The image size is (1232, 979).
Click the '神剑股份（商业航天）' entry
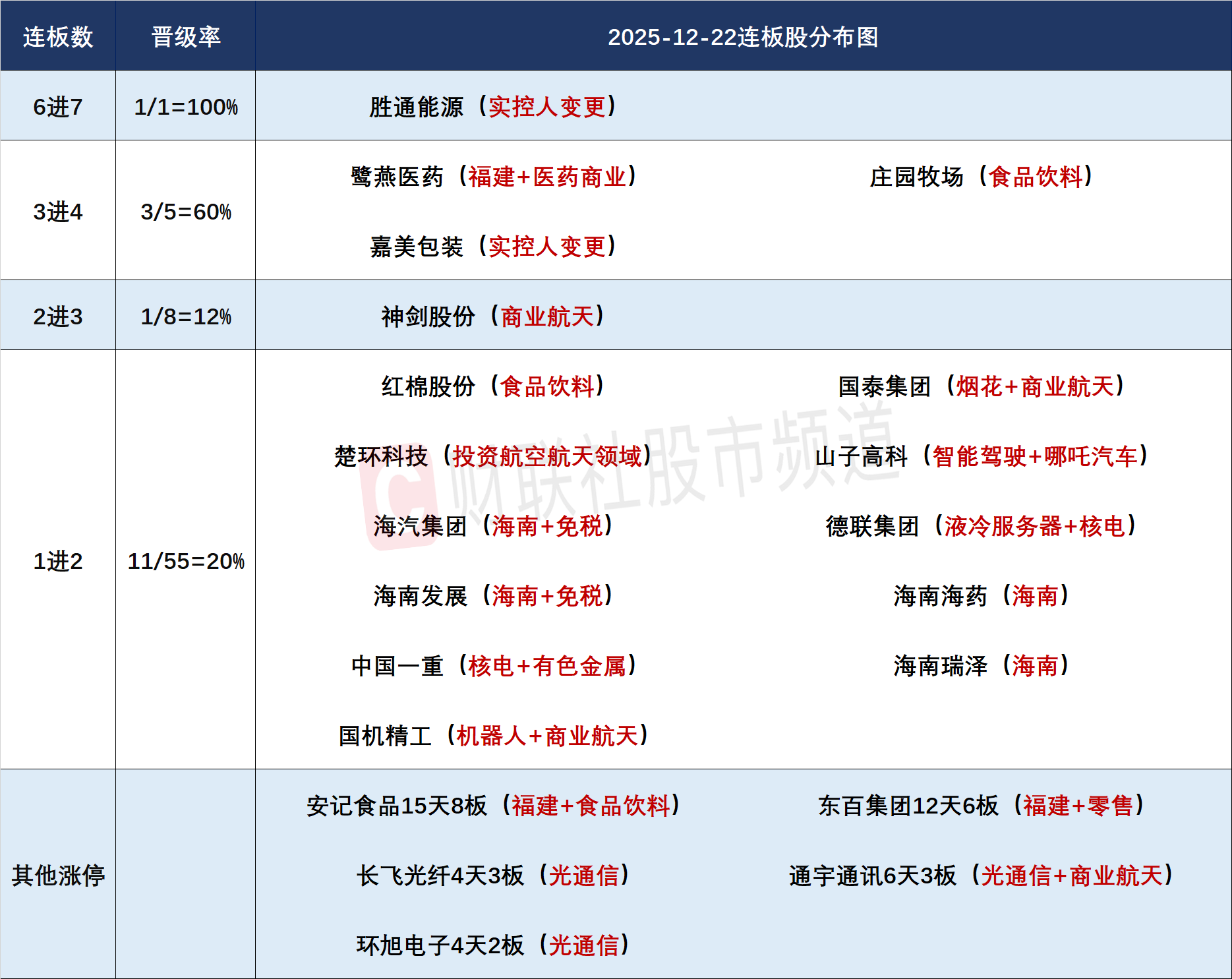pos(493,316)
